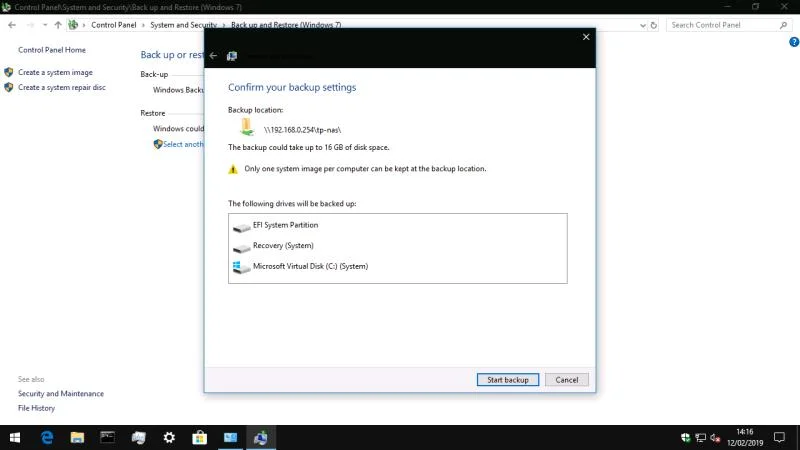Open Control Panel help icon
This screenshot has width=800, height=450.
794,42
